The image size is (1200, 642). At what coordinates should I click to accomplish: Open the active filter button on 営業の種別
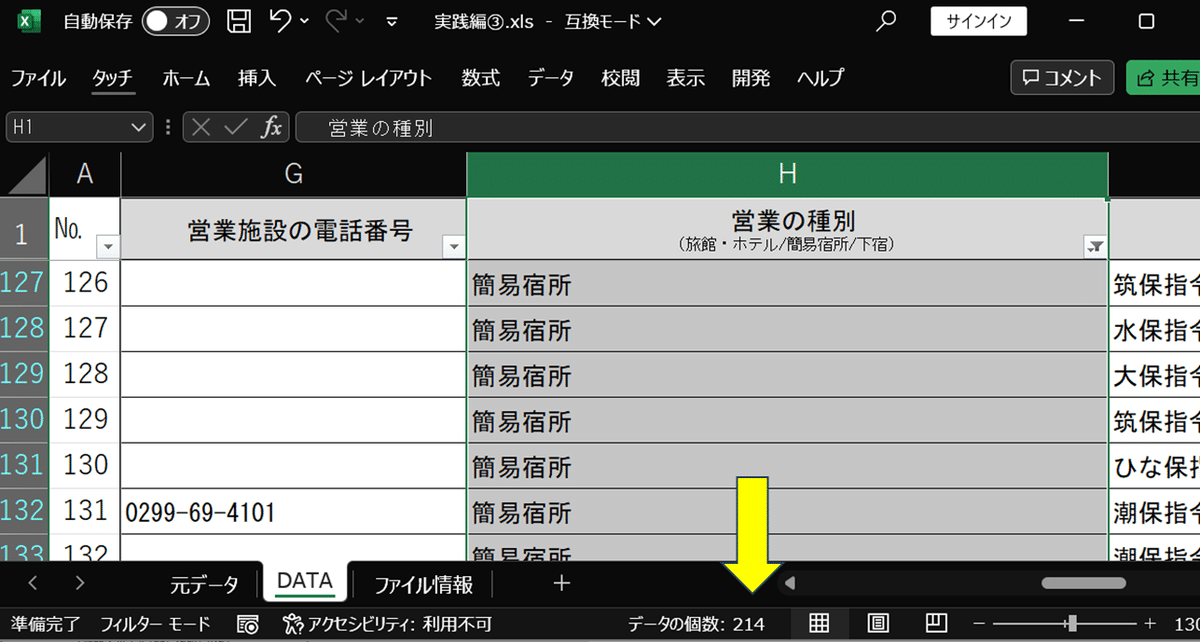point(1095,247)
